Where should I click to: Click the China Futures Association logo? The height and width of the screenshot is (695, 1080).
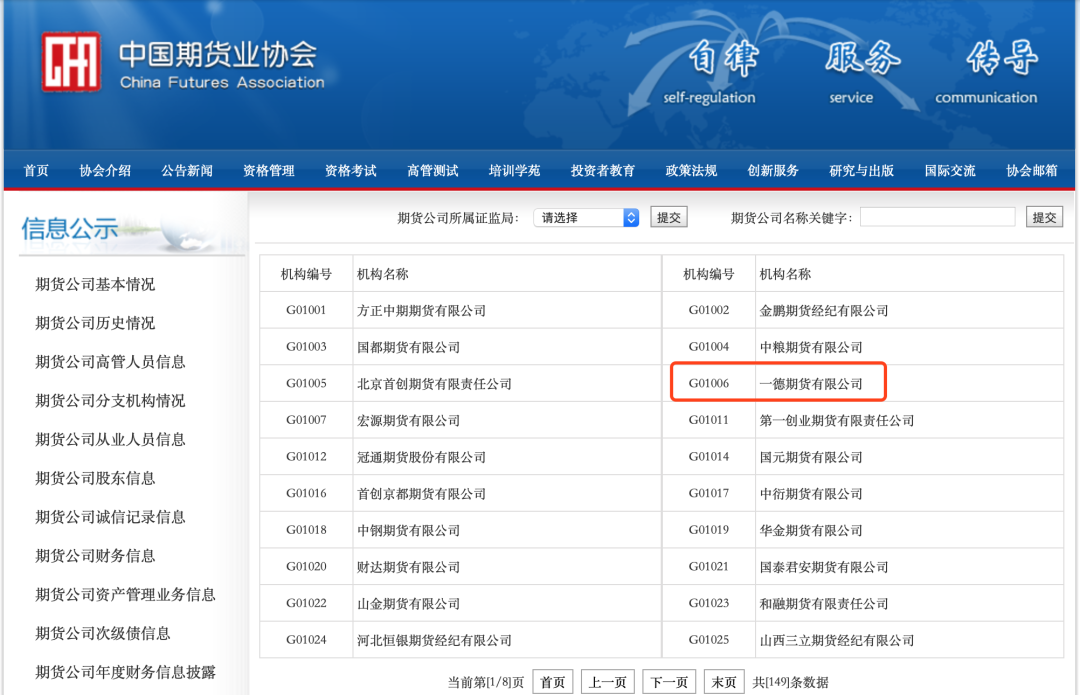click(70, 62)
